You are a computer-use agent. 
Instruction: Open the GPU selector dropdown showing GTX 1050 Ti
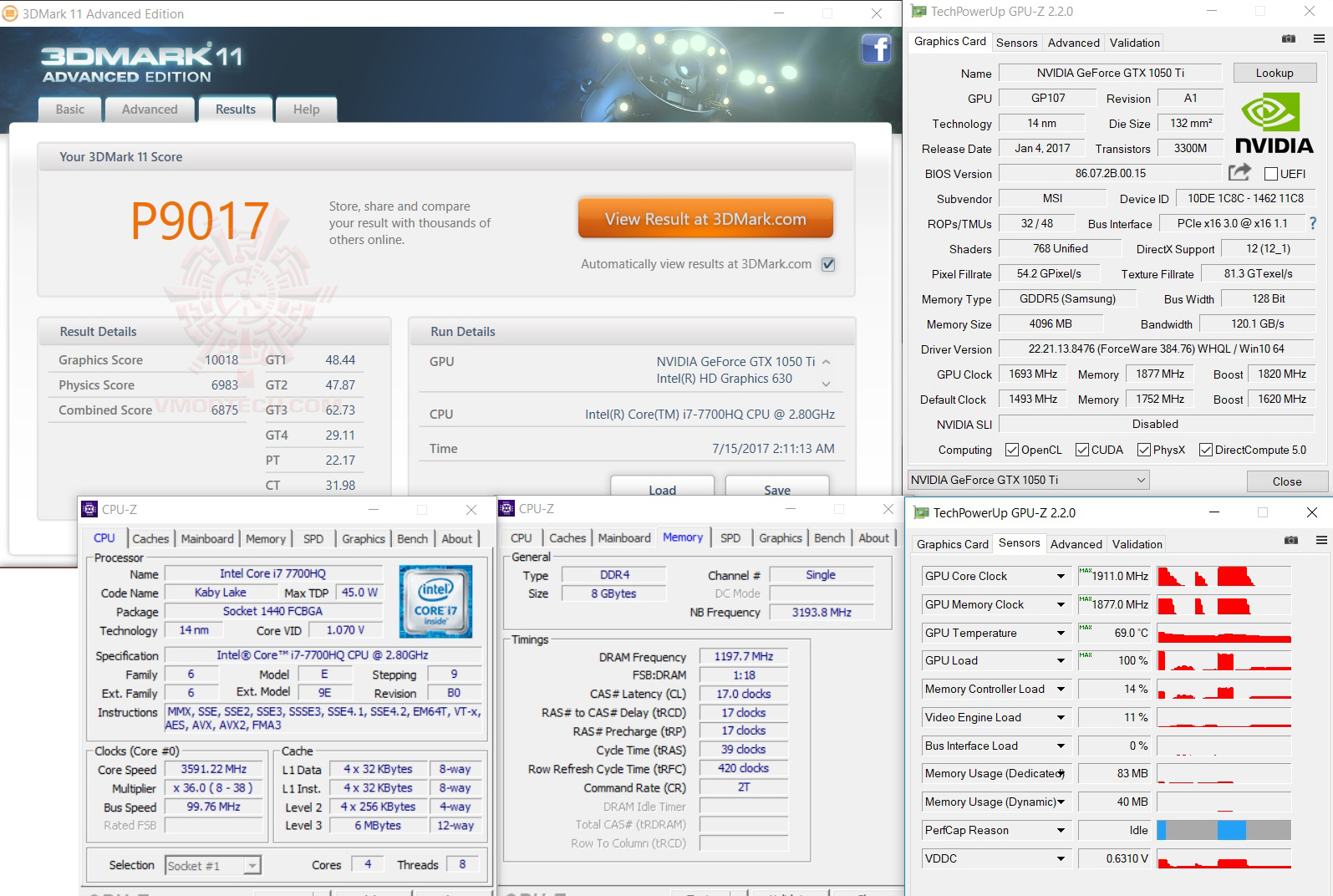[x=1029, y=480]
